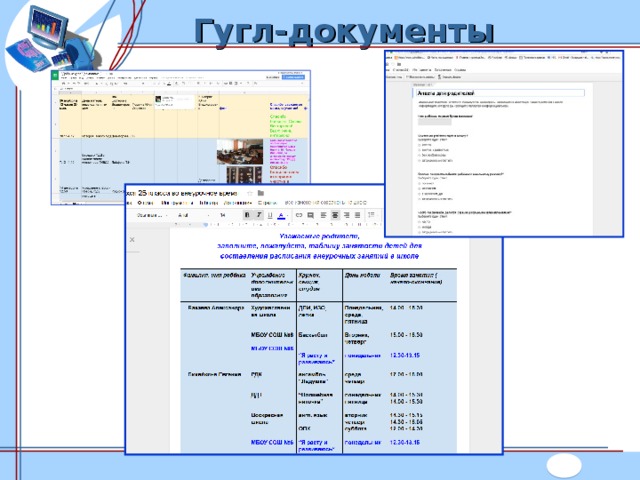Click the '15.00 - 16.30' time cell
Viewport: 640px width, 480px height.
406,335
